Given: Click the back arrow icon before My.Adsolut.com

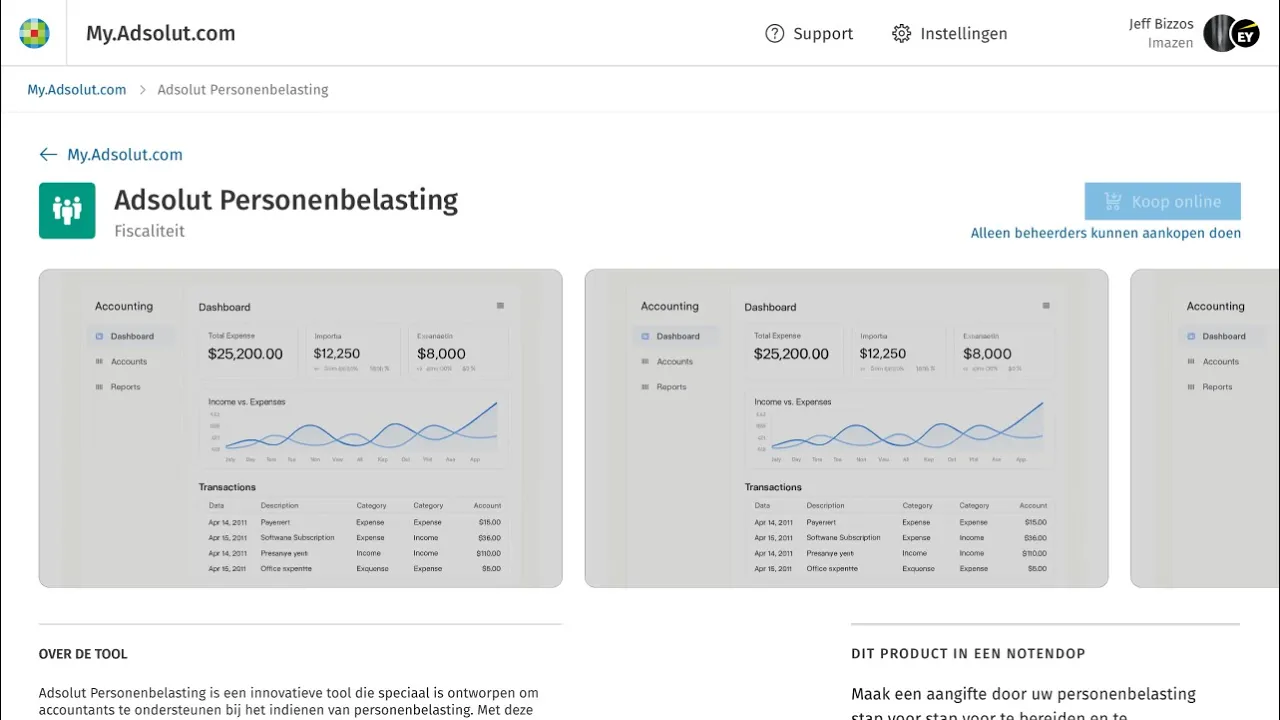Looking at the screenshot, I should tap(48, 154).
